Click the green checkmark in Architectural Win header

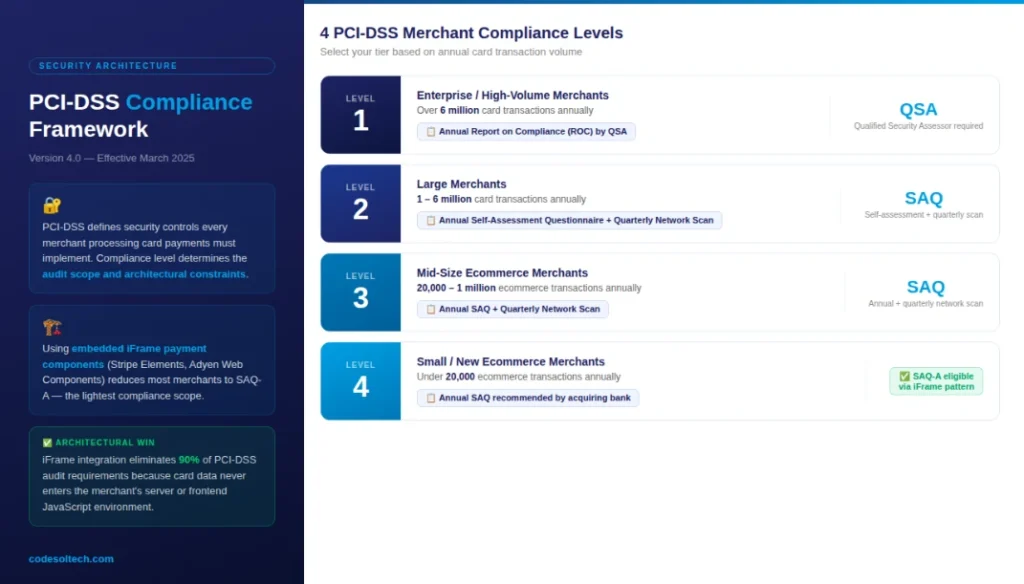46,442
